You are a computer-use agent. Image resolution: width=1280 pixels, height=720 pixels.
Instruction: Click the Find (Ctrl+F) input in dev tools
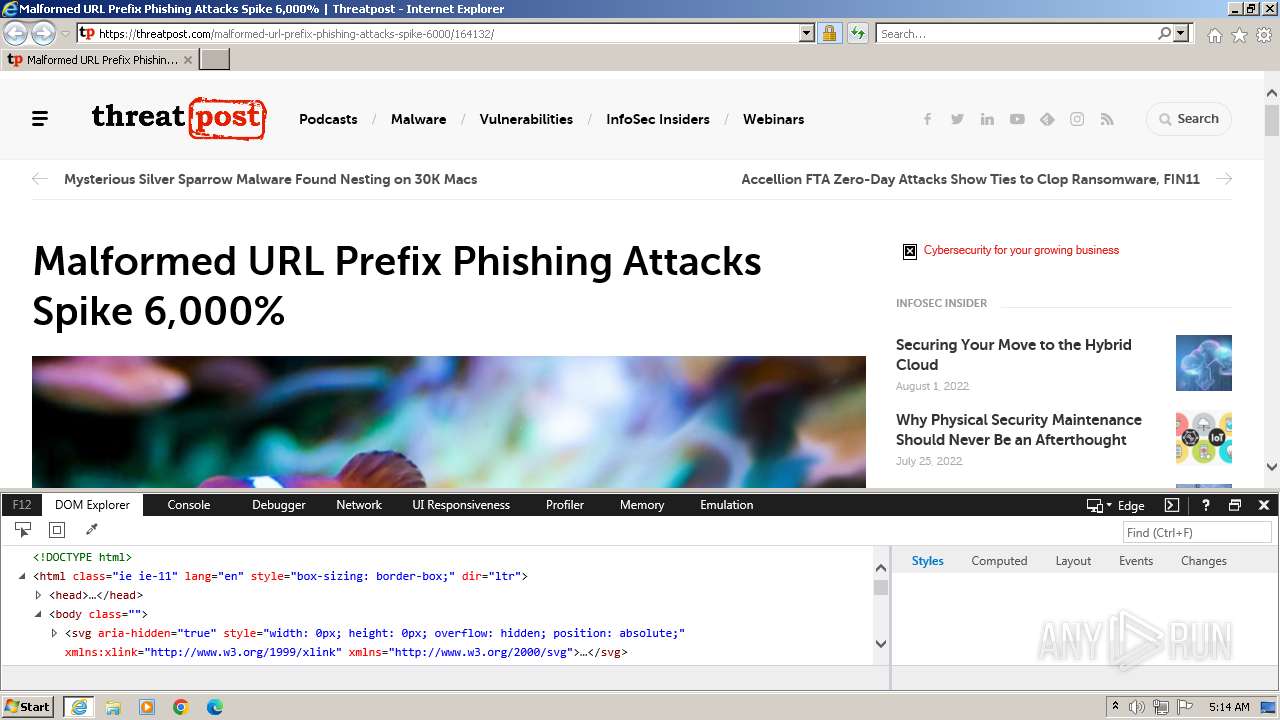point(1197,532)
